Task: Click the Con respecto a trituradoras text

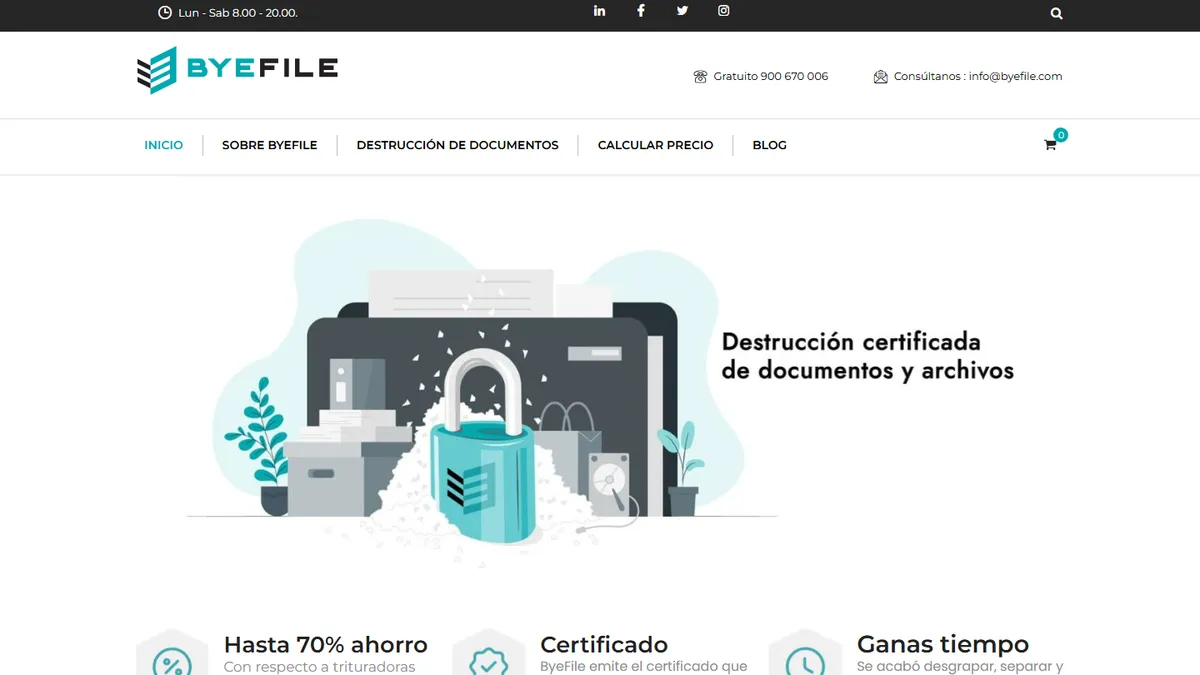Action: (320, 667)
